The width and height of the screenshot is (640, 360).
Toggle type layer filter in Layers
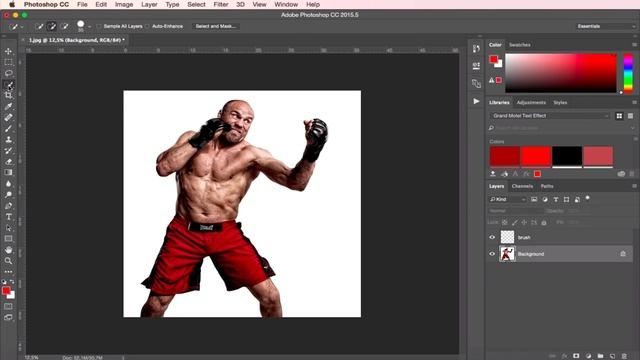[556, 199]
